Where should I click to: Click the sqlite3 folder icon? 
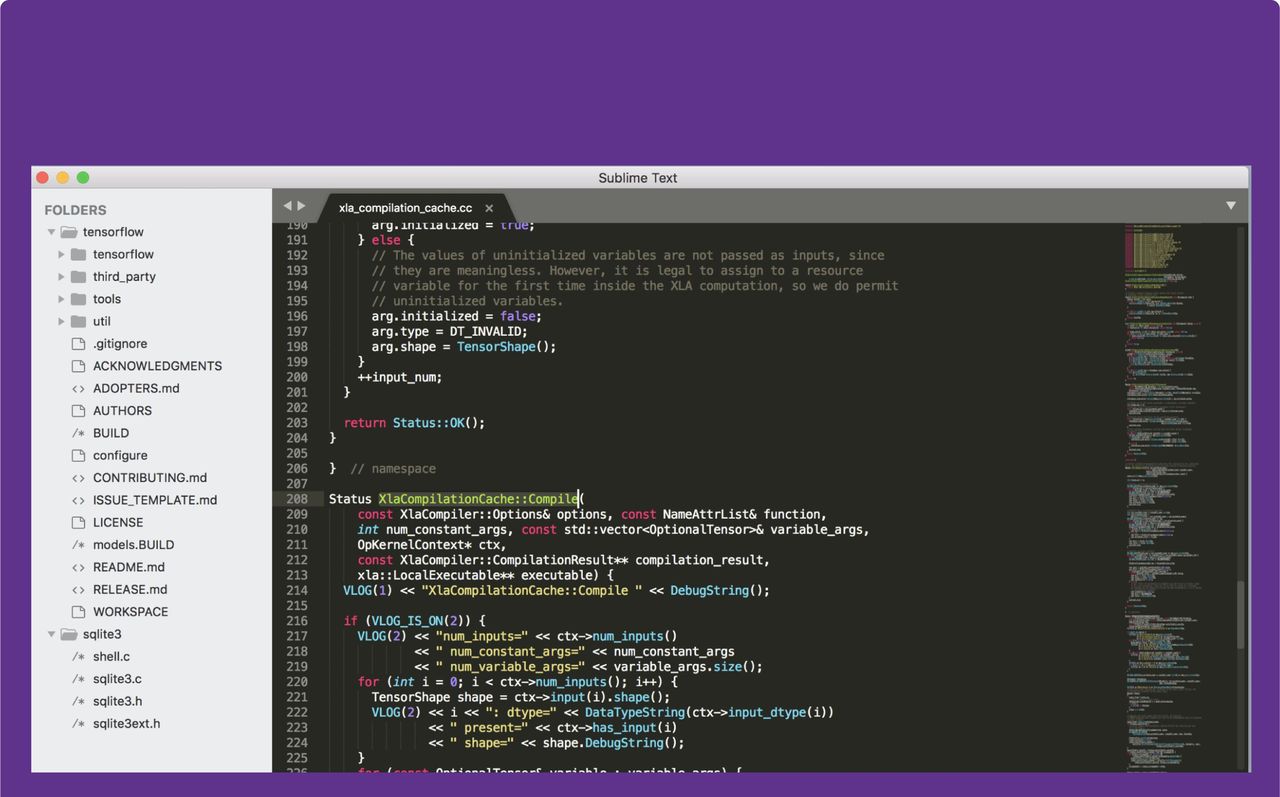pos(68,634)
